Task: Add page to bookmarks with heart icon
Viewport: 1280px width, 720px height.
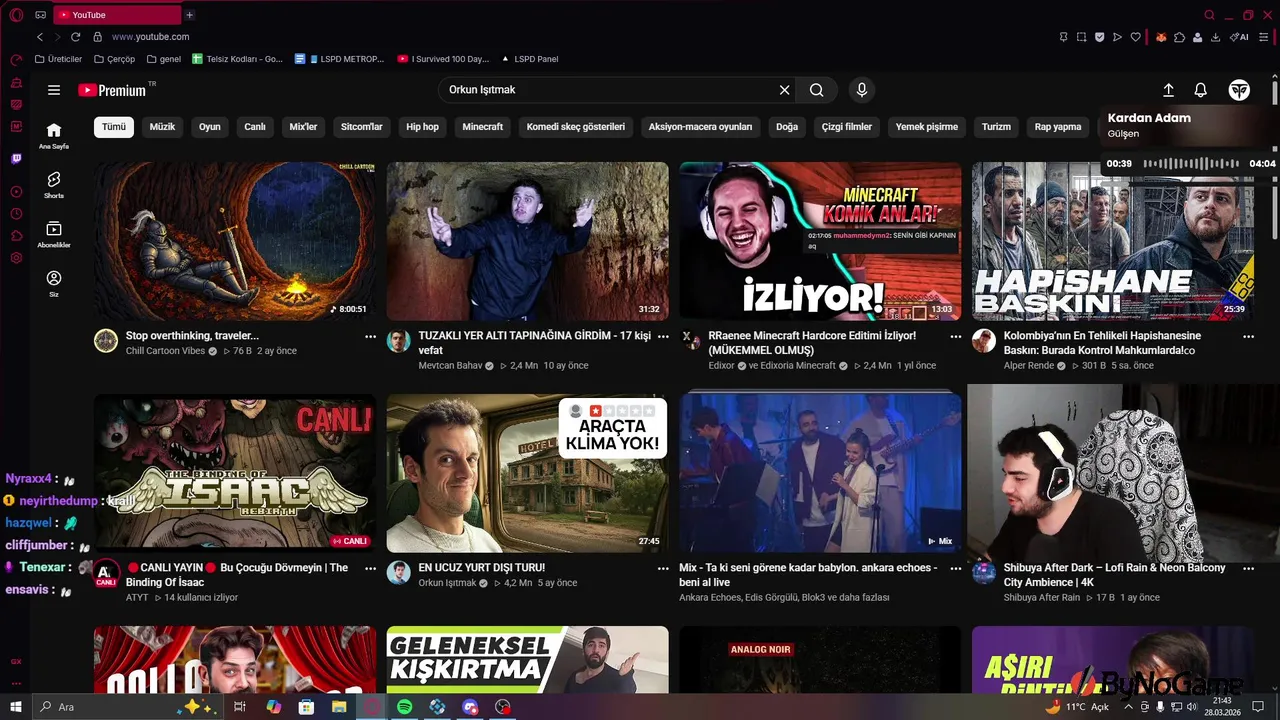Action: [x=1135, y=37]
